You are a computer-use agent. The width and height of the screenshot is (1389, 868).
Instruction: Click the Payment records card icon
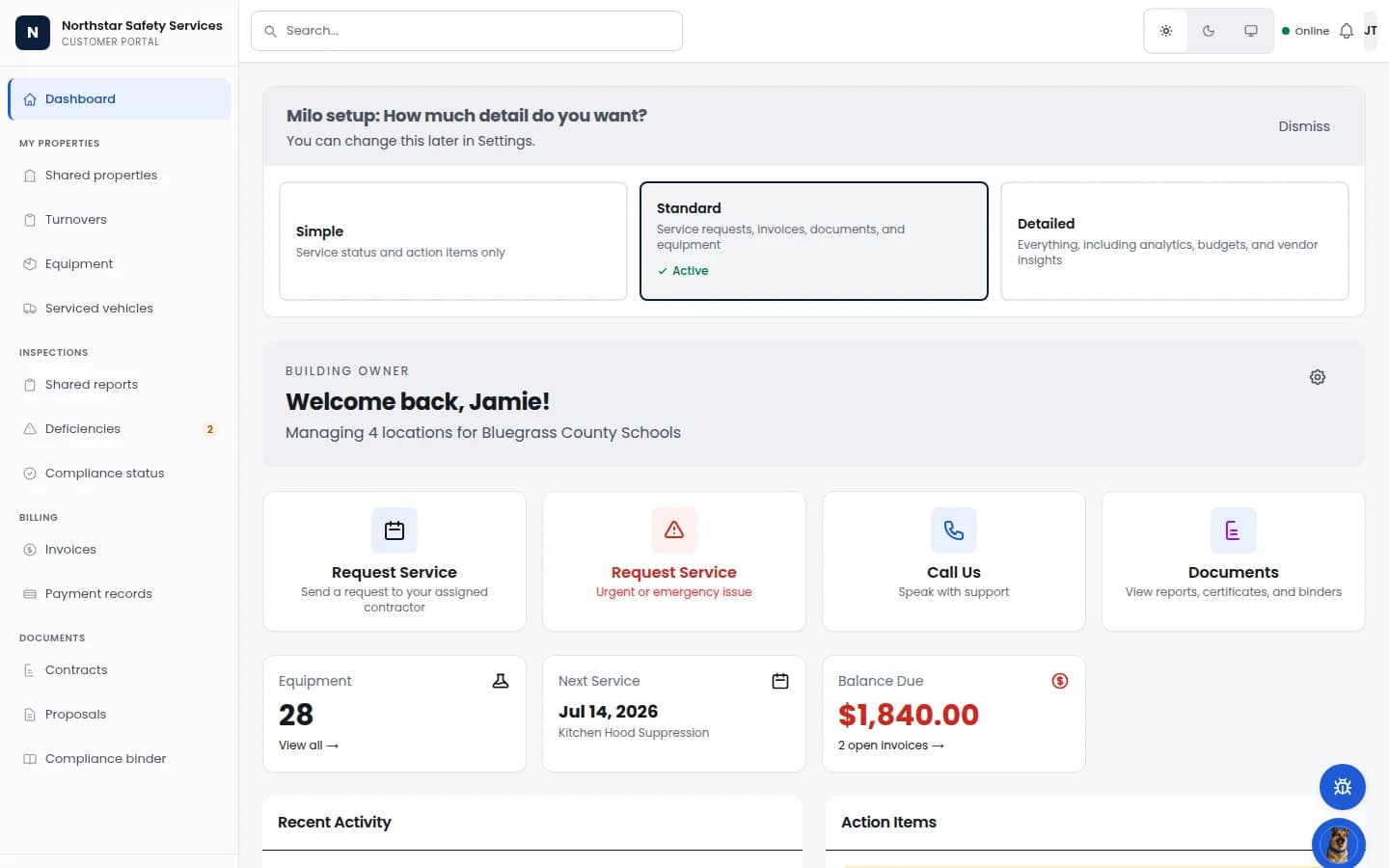click(x=30, y=594)
